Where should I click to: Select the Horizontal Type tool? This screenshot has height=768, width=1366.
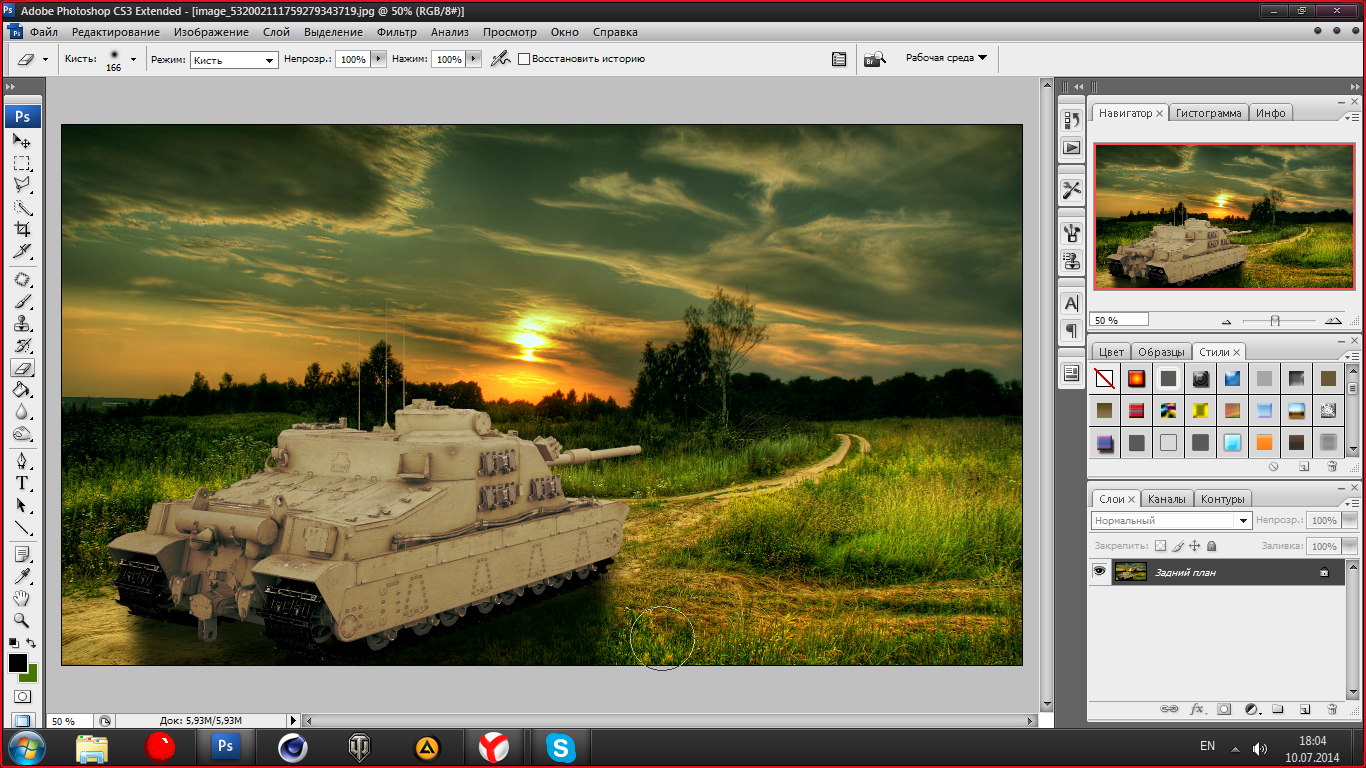22,483
